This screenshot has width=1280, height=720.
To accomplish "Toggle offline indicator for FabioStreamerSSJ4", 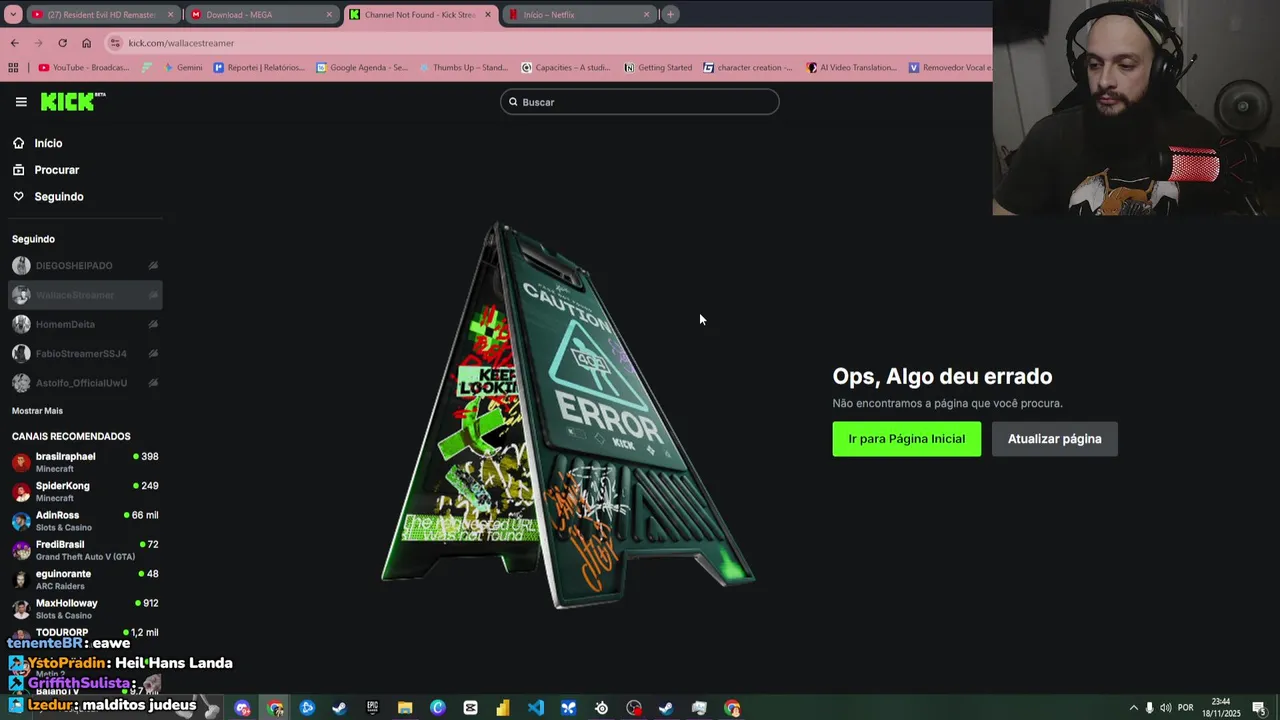I will coord(153,354).
